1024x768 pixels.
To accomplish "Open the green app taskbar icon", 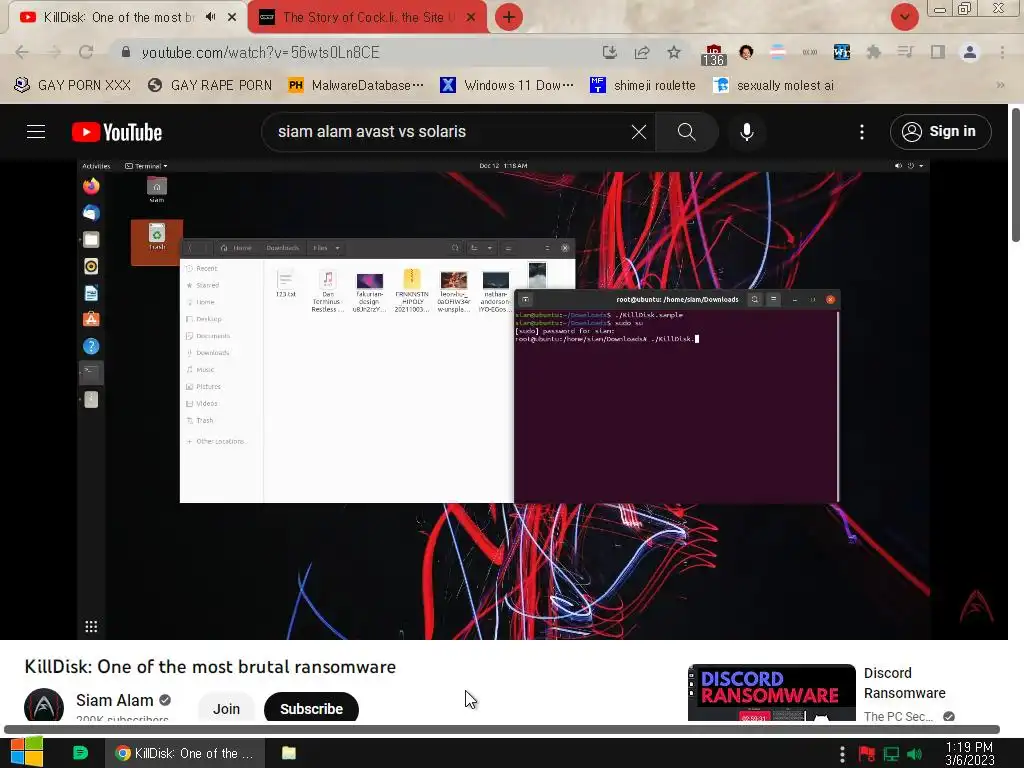I will tap(80, 753).
